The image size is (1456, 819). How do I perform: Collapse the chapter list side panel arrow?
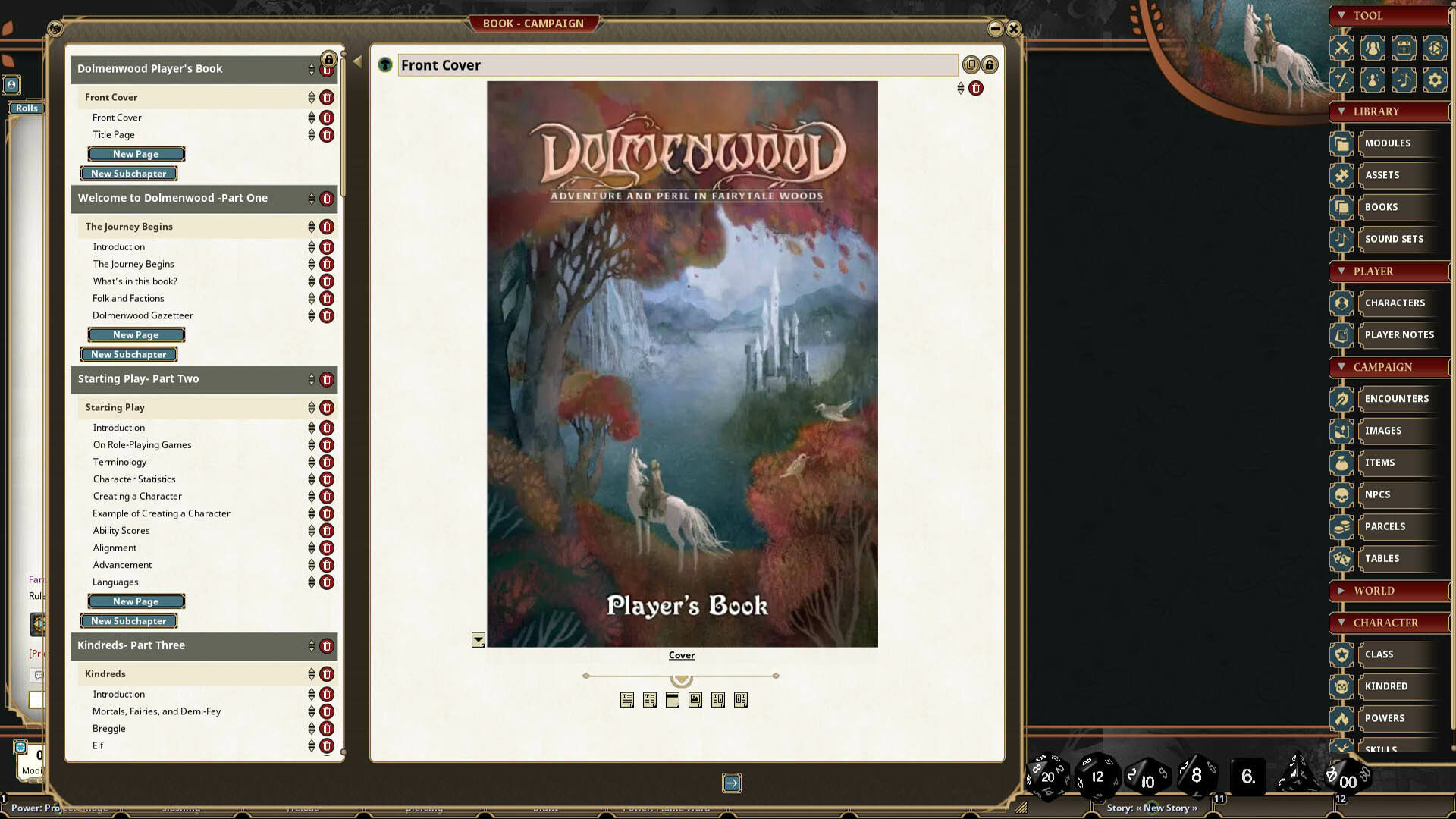click(357, 62)
